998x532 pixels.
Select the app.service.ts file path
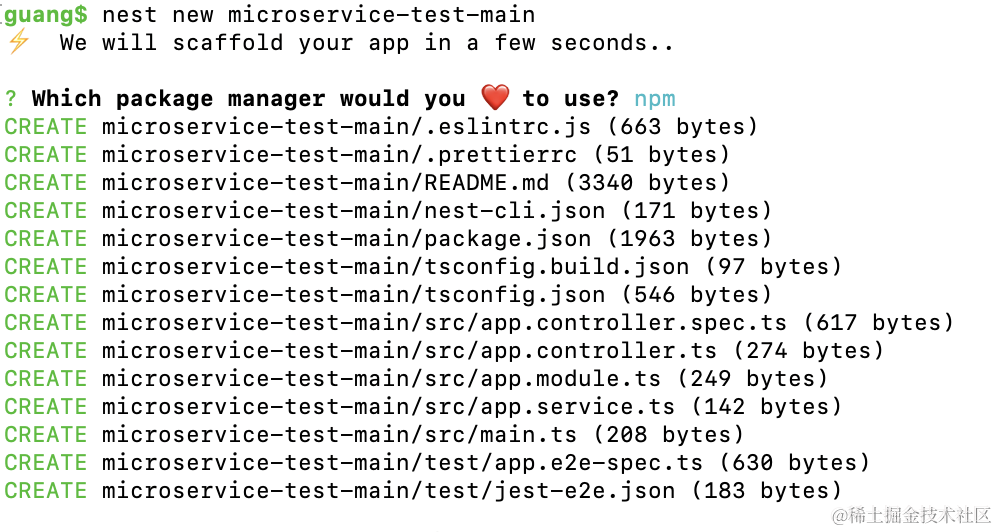coord(388,407)
